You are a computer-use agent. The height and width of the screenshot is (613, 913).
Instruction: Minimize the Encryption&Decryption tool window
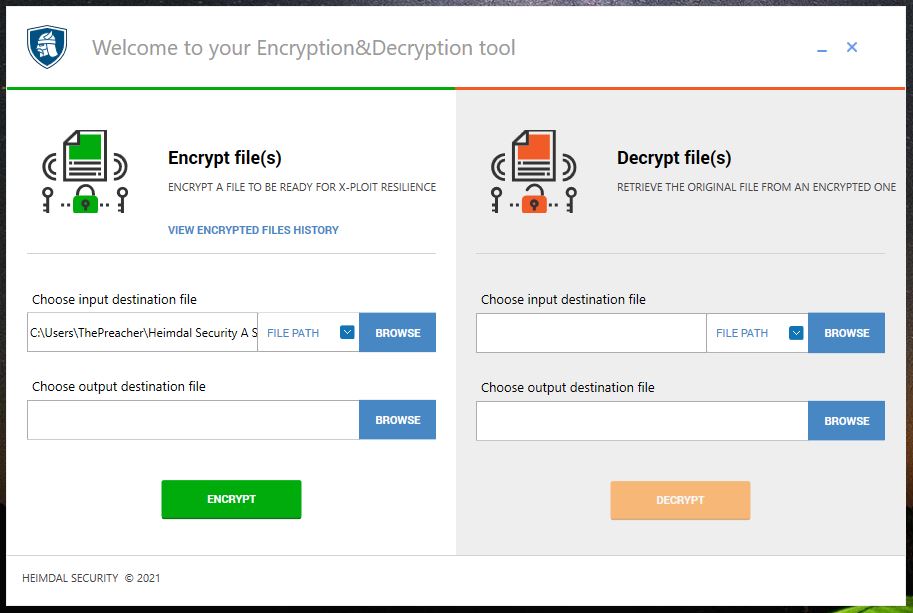tap(822, 50)
